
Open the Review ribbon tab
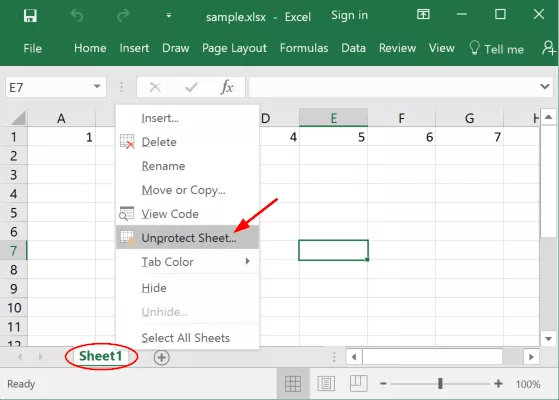pyautogui.click(x=397, y=48)
